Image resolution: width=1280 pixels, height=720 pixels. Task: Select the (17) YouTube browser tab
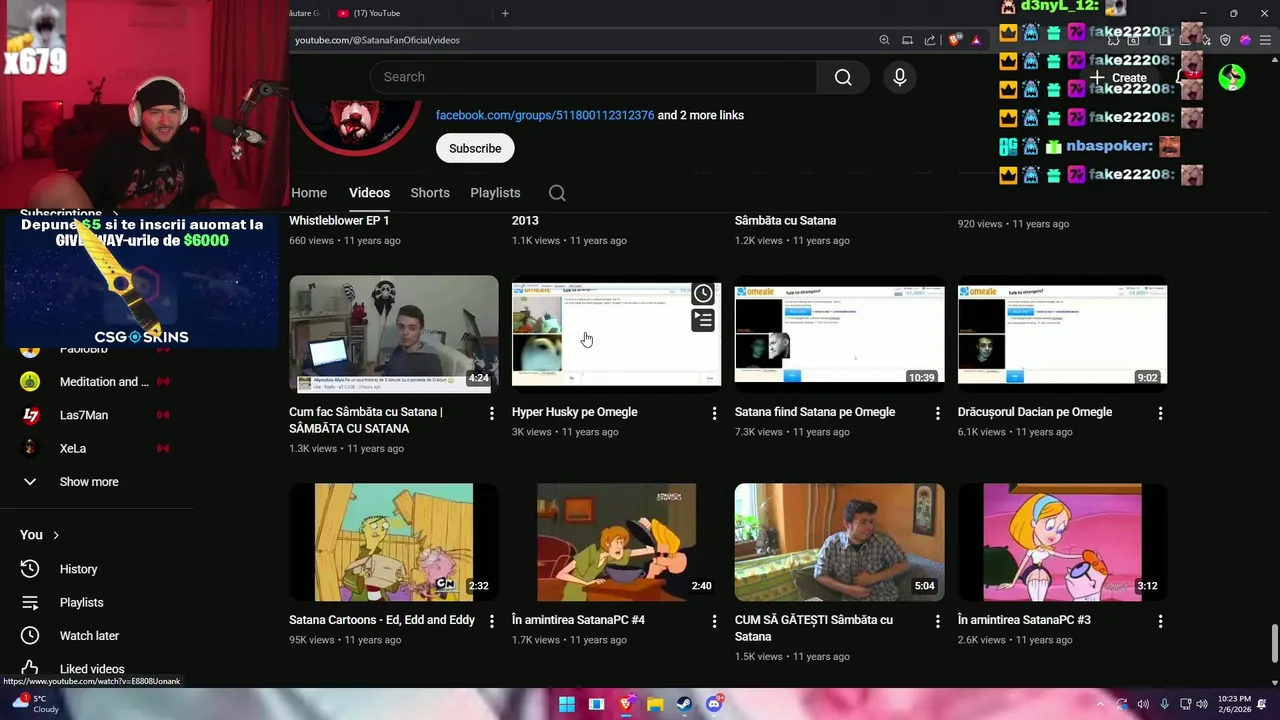[408, 13]
